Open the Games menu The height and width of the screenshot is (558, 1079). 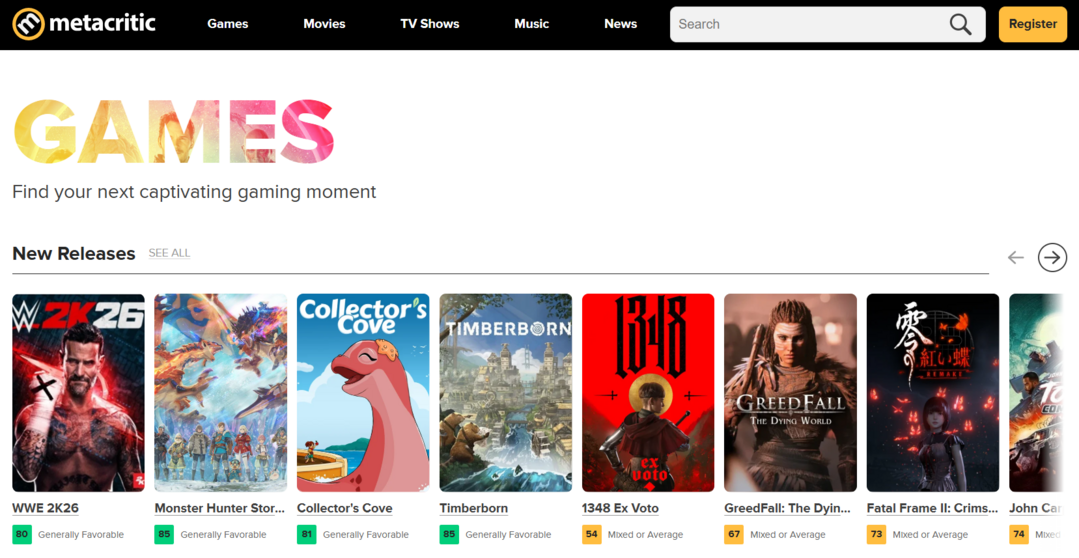[x=227, y=24]
